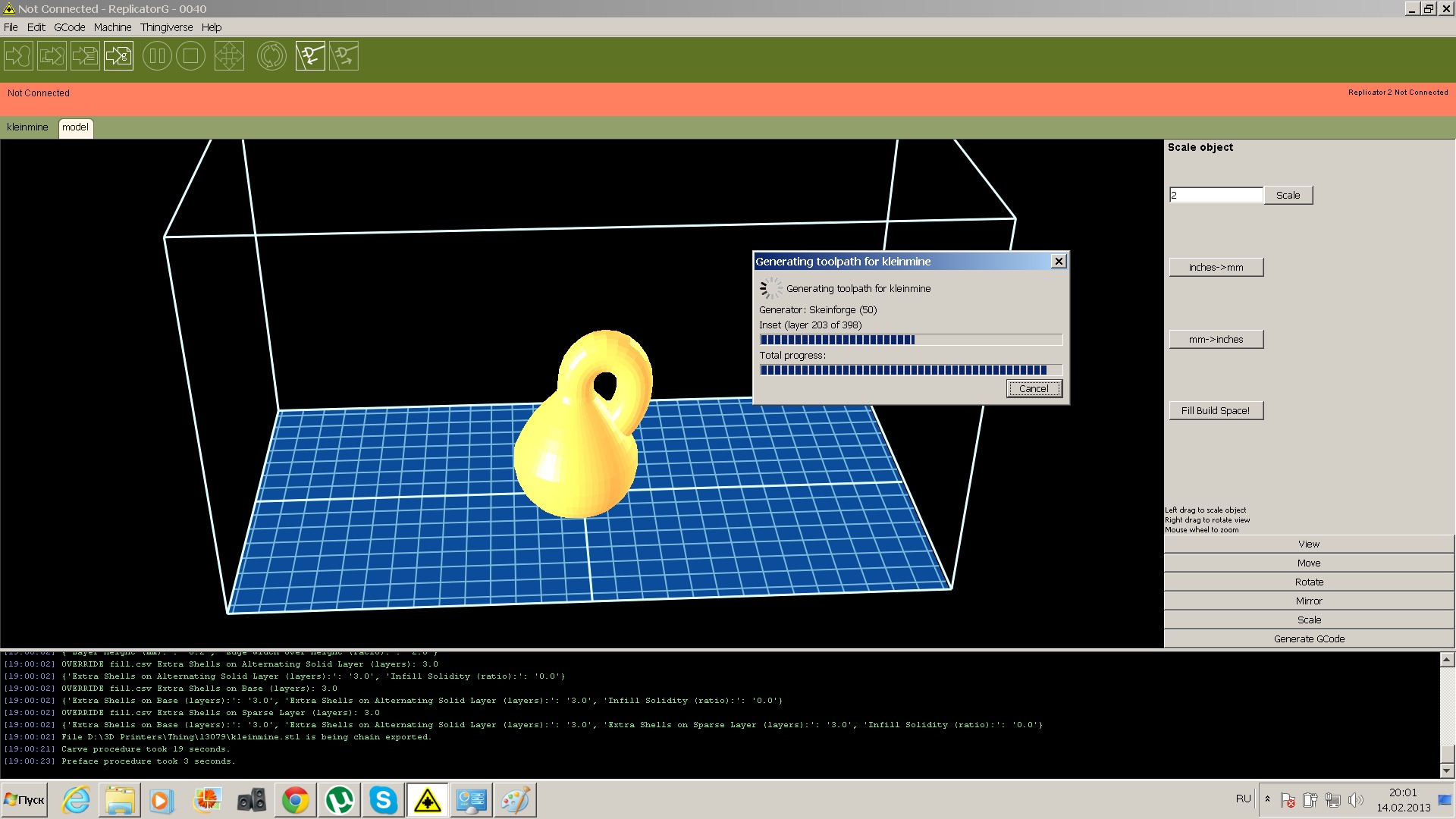This screenshot has width=1456, height=819.
Task: Click console line 'Preface procedure took 3 seconds.'
Action: 149,761
